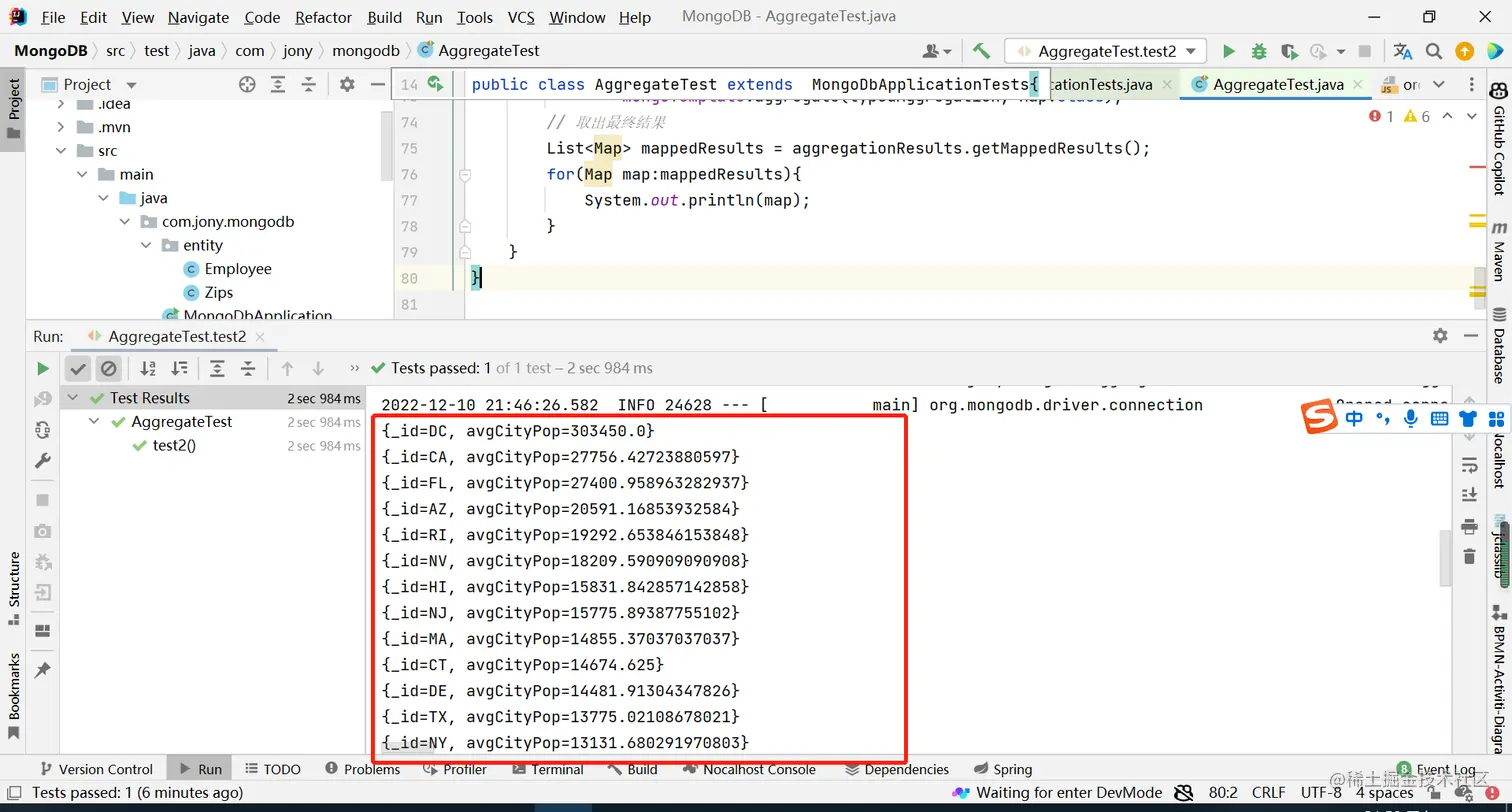Open the Event Log
1512x812 pixels.
point(1436,770)
